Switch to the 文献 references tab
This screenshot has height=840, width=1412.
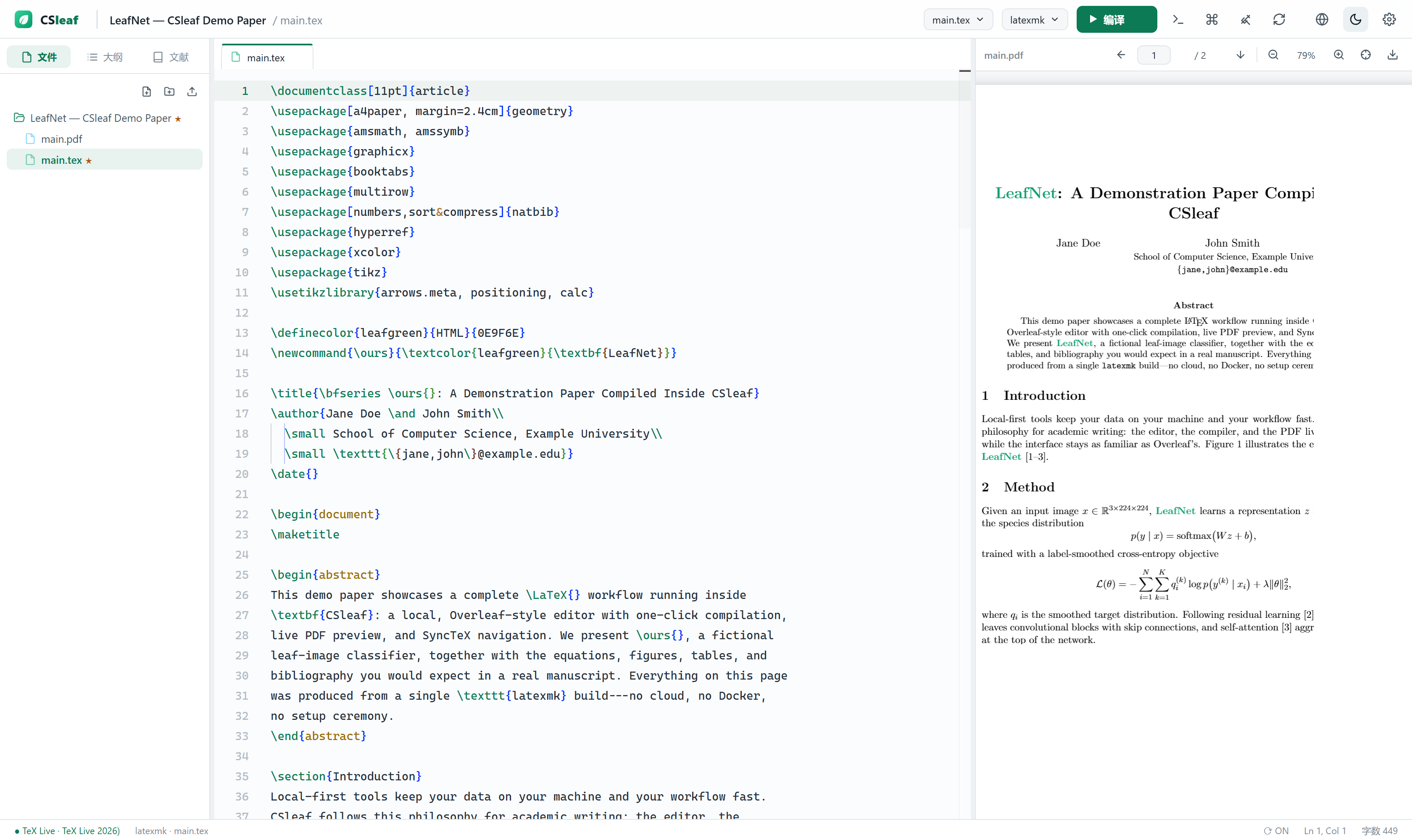pyautogui.click(x=171, y=57)
